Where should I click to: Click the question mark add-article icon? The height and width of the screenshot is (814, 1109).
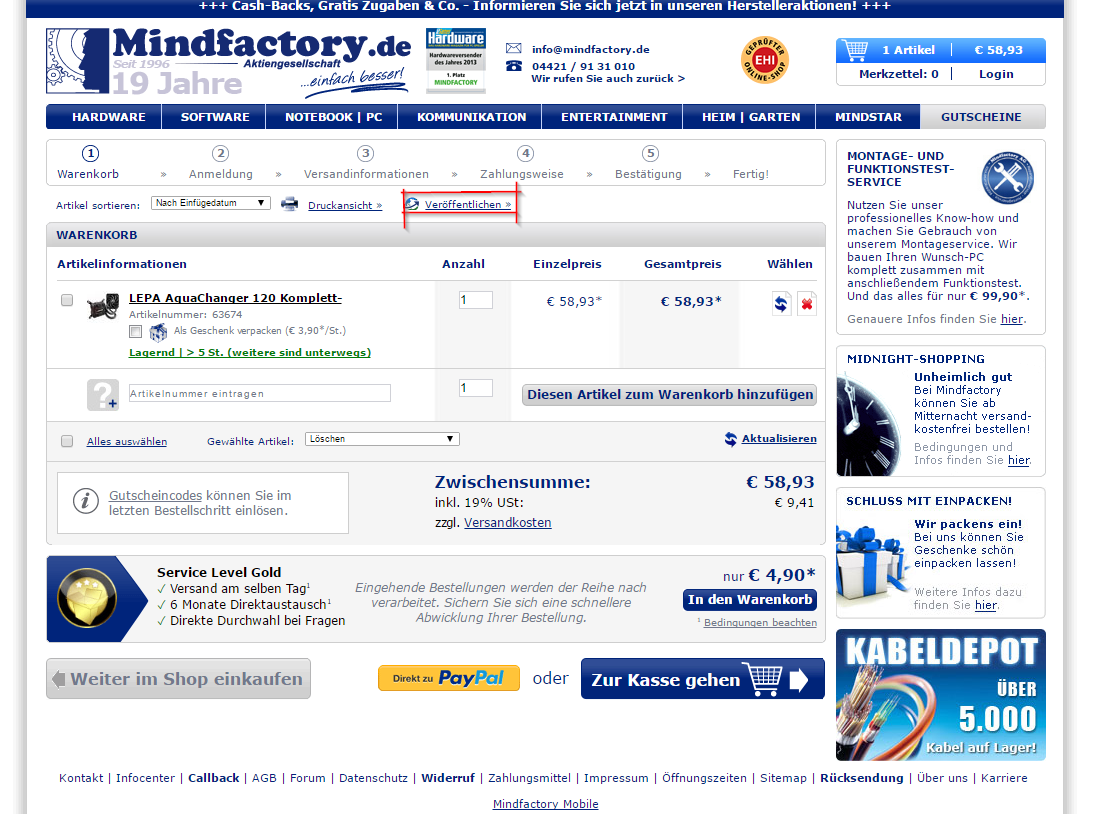click(x=103, y=395)
